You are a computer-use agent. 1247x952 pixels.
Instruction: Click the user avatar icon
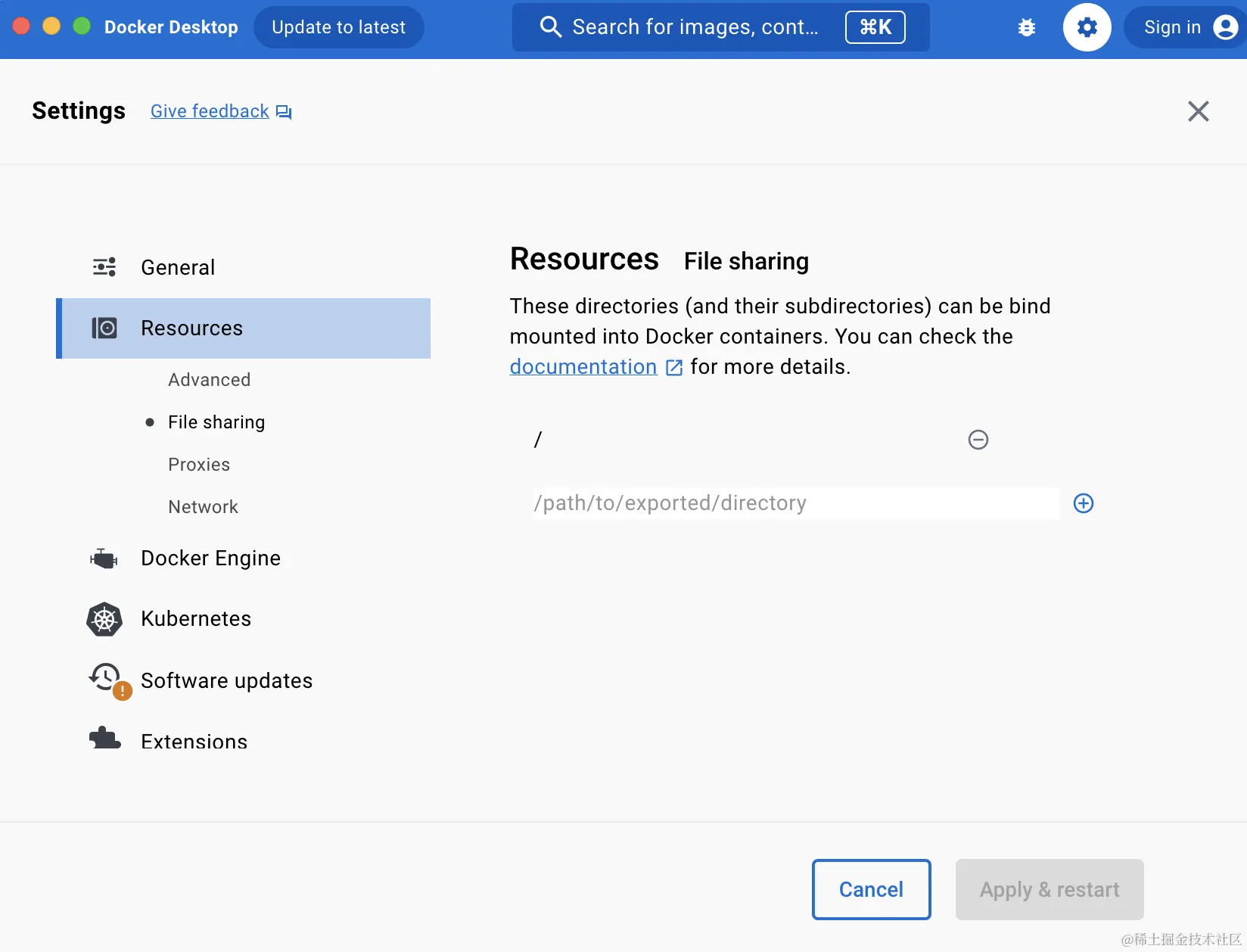click(x=1225, y=28)
